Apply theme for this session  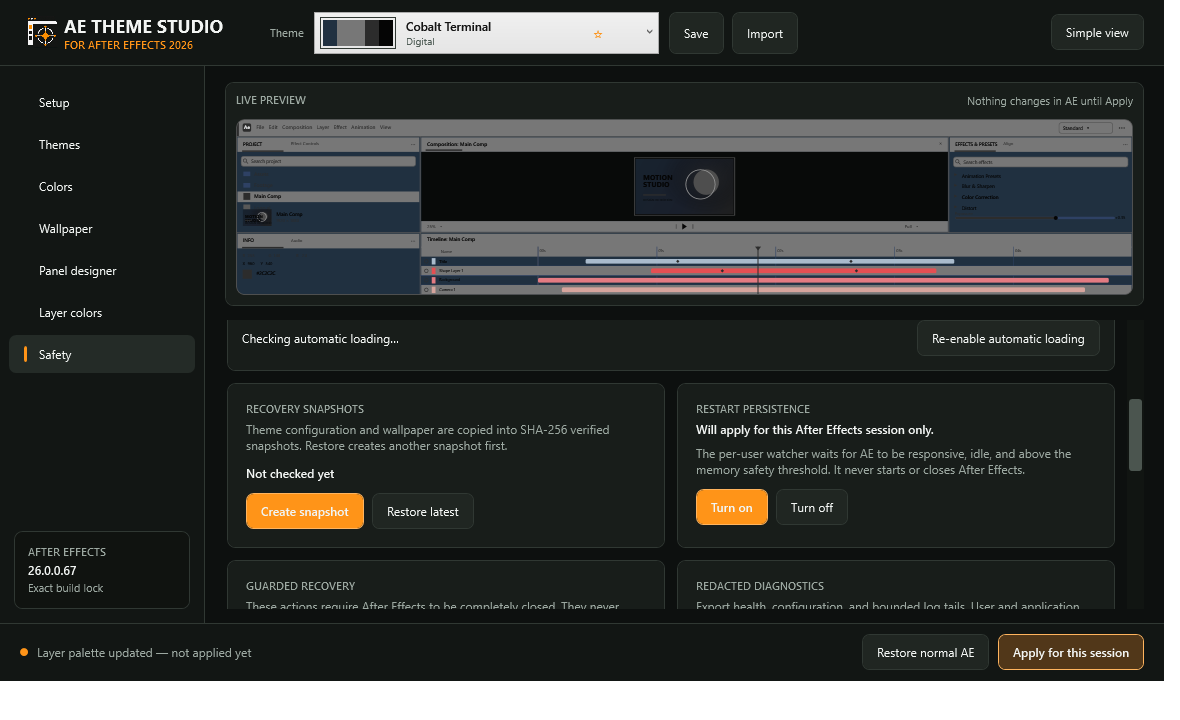(1070, 652)
